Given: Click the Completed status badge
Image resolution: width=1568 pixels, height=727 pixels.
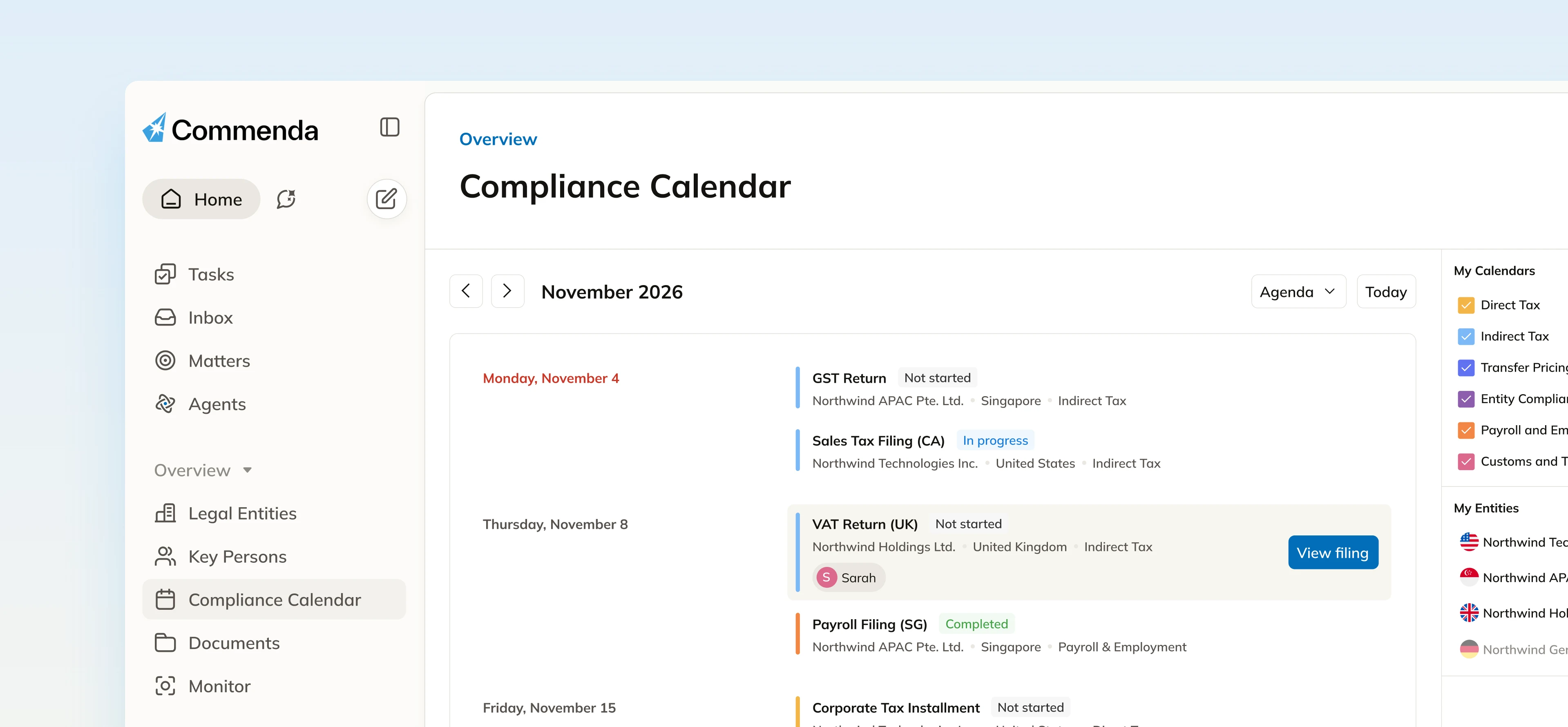Looking at the screenshot, I should tap(976, 624).
